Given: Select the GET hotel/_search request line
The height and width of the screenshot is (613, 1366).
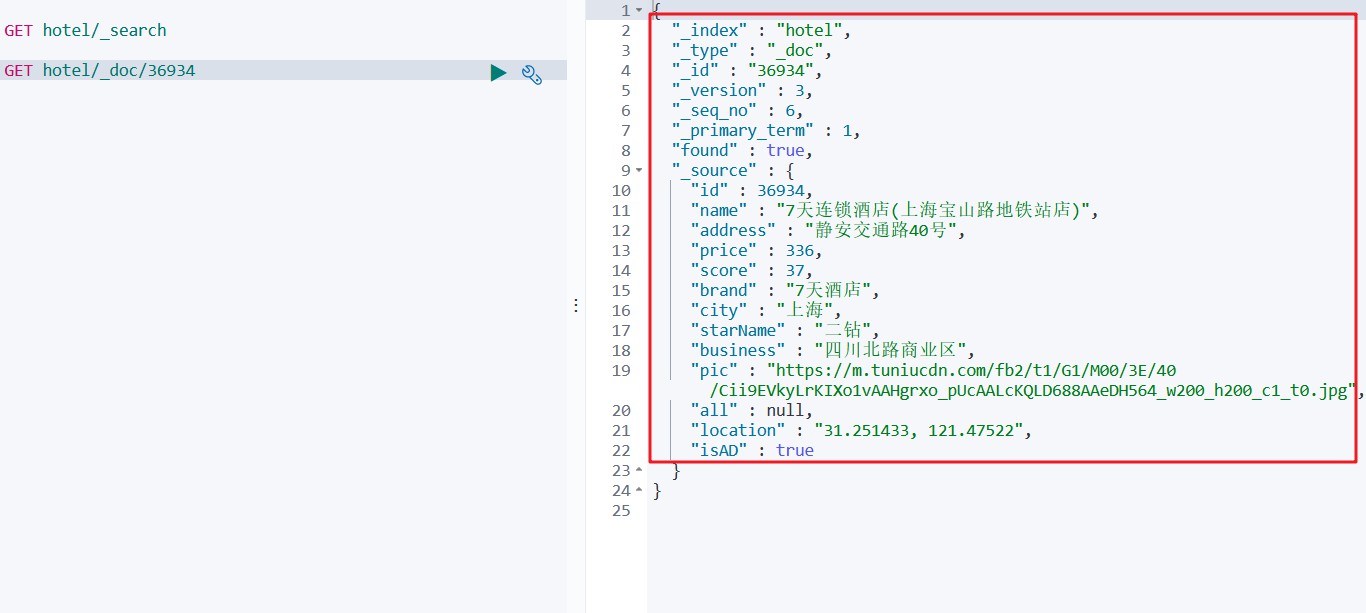Looking at the screenshot, I should tap(85, 30).
